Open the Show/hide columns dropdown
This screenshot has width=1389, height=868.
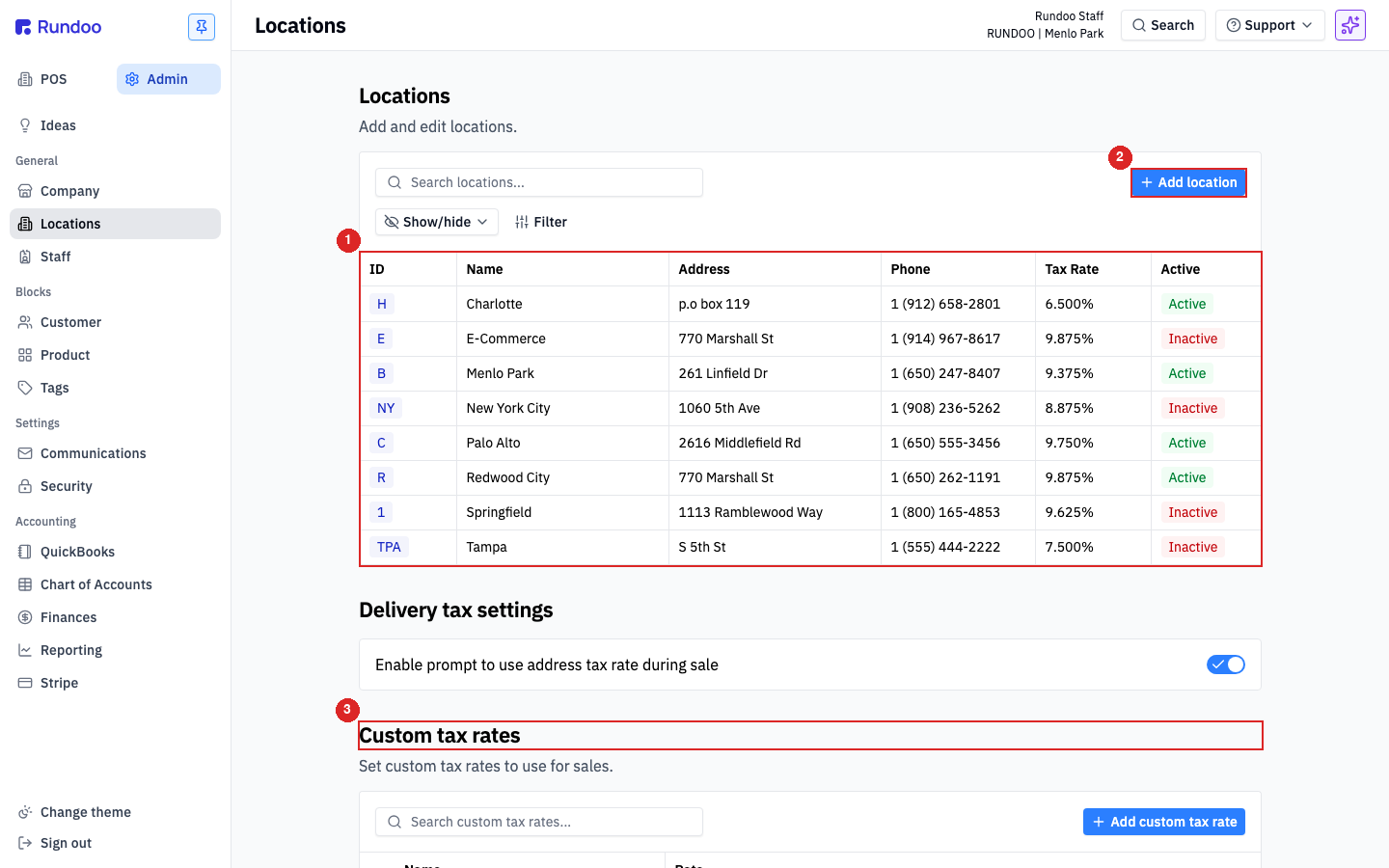[437, 222]
